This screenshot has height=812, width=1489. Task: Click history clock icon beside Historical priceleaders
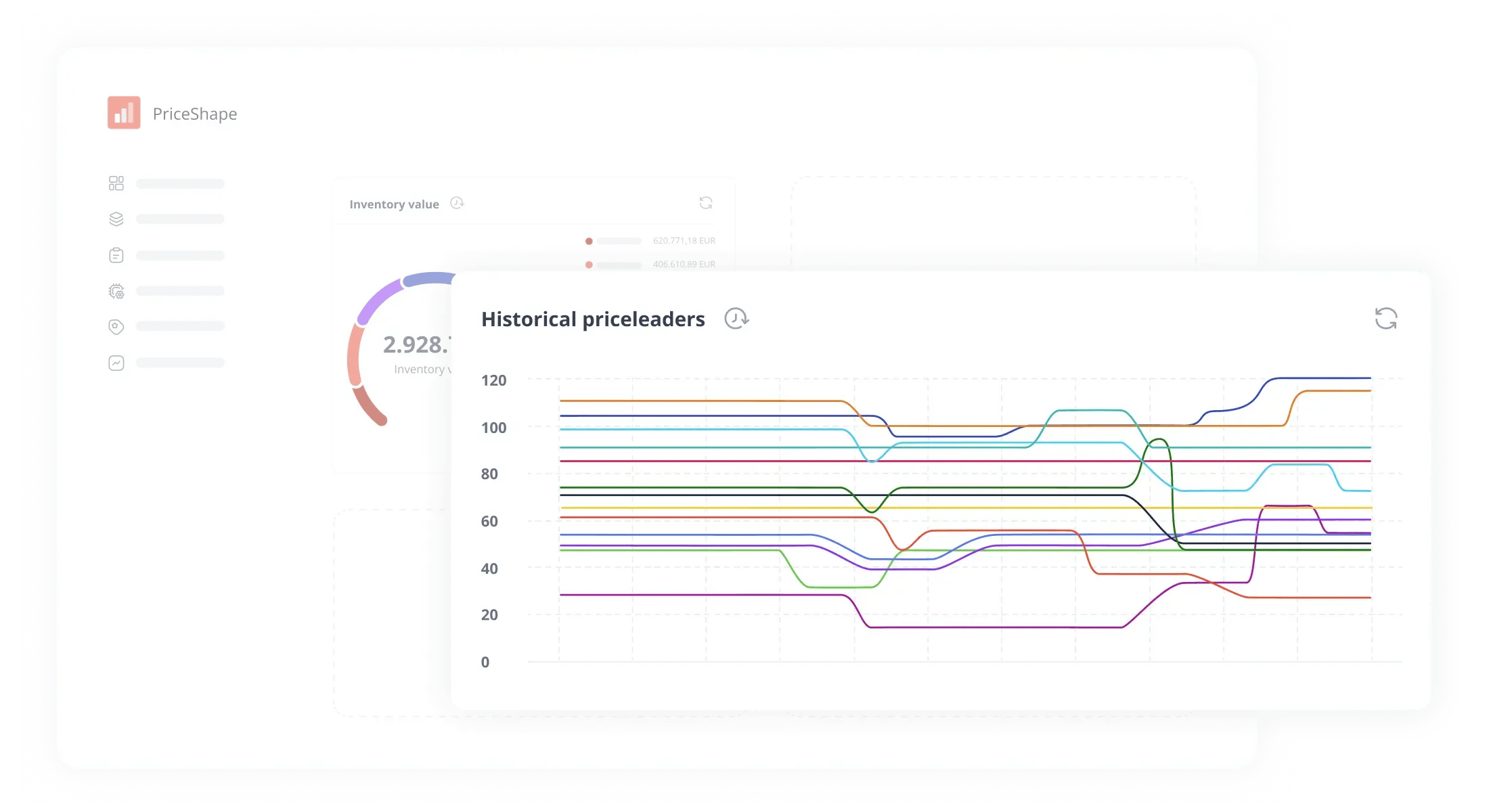[x=736, y=318]
